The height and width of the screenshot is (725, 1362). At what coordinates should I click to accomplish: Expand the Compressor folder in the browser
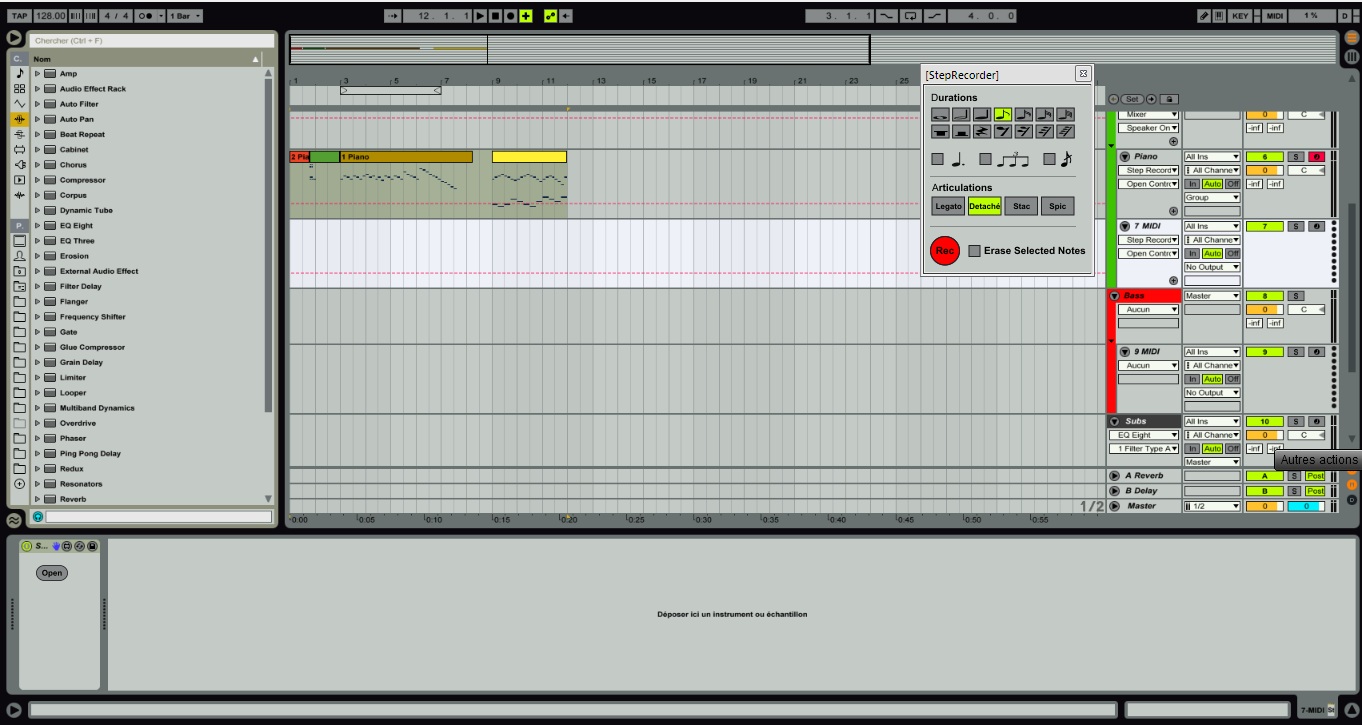pyautogui.click(x=38, y=180)
